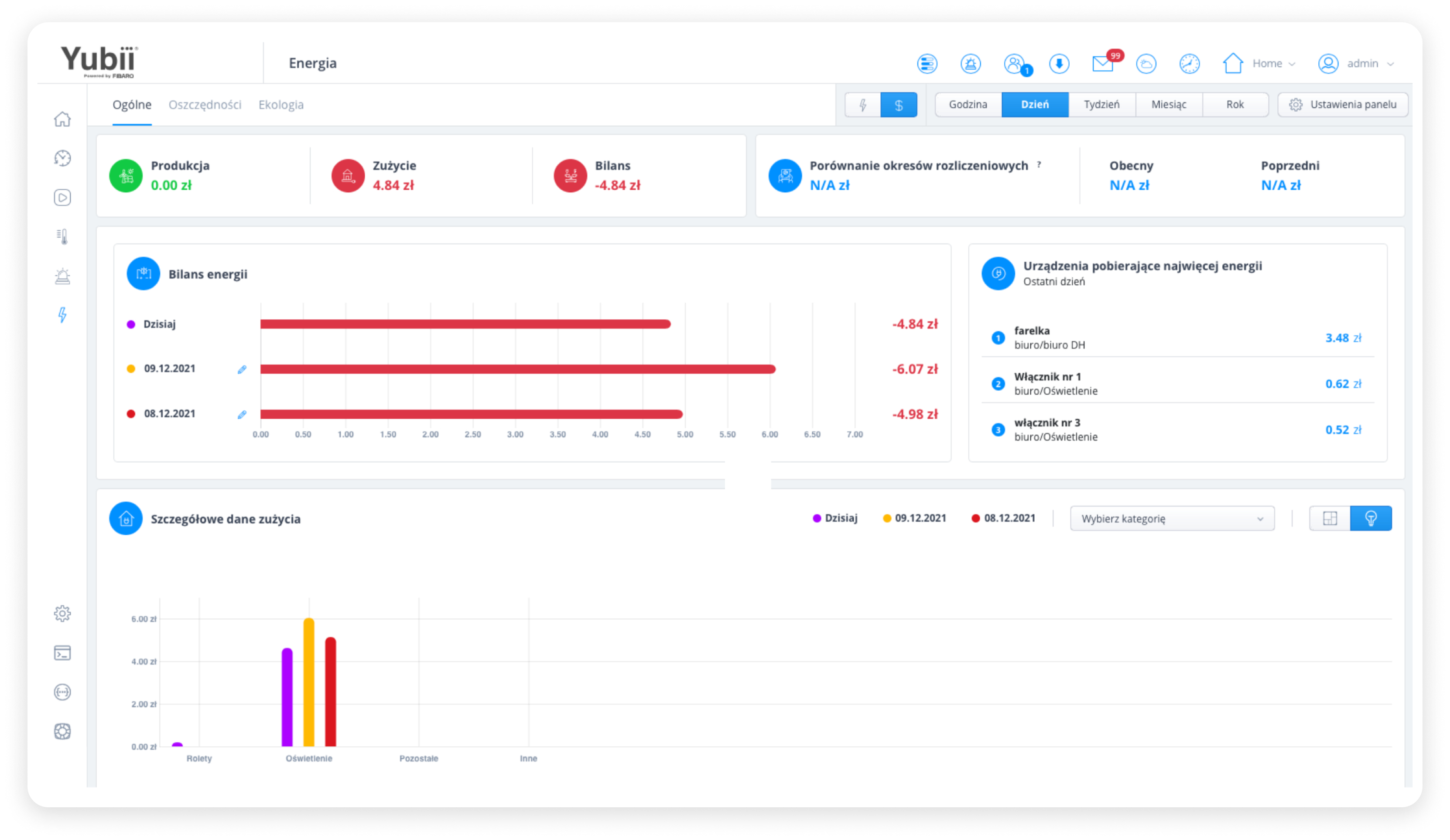Click the download update icon in top bar
The image size is (1450, 840).
(1059, 64)
